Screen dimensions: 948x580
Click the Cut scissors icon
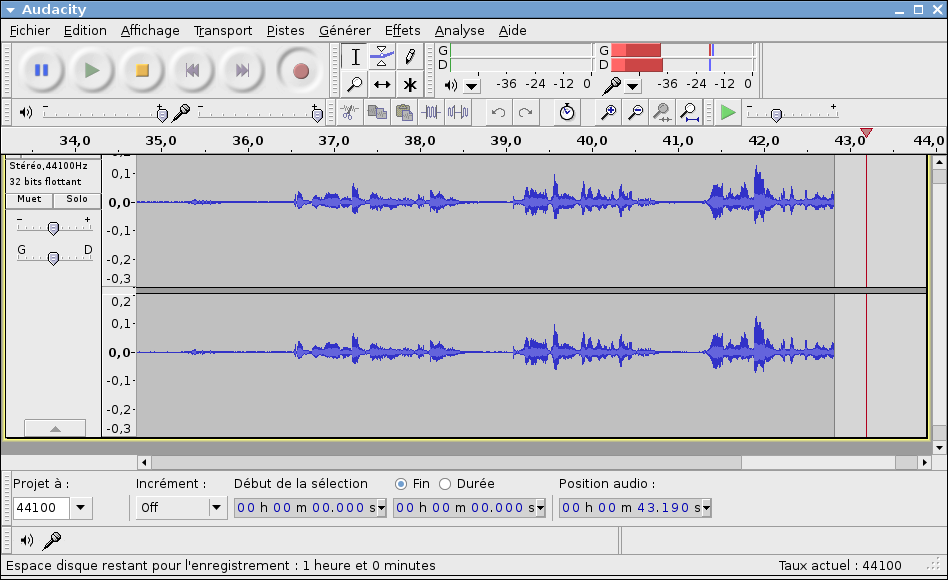[349, 112]
